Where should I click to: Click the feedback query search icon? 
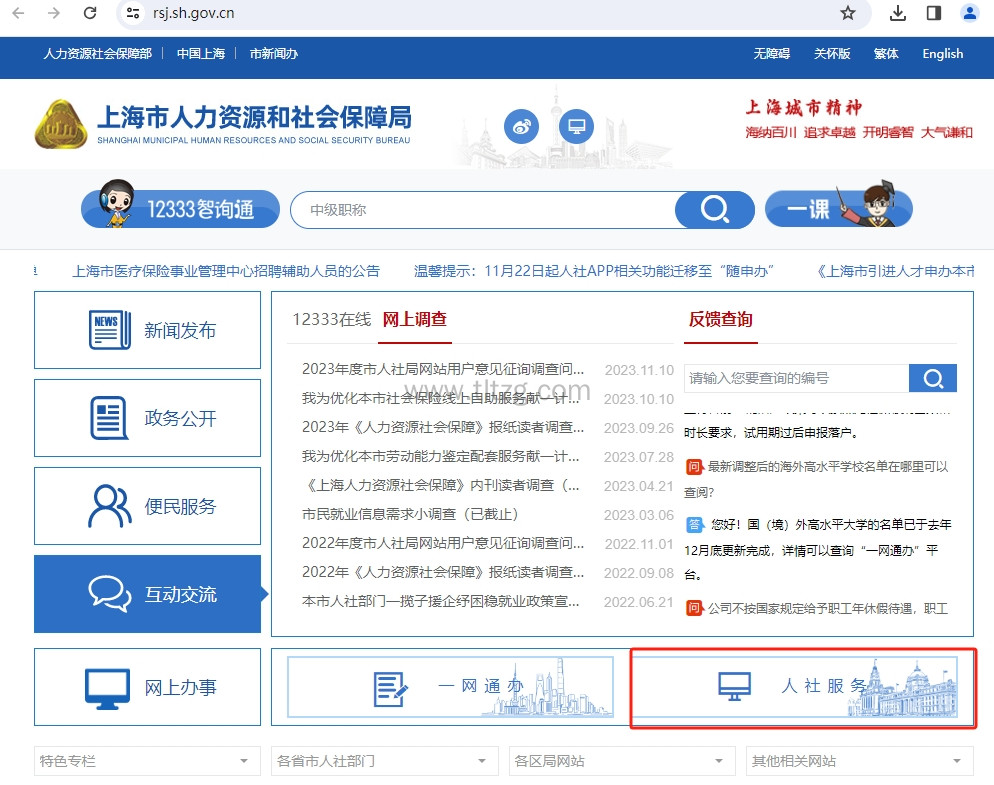932,378
